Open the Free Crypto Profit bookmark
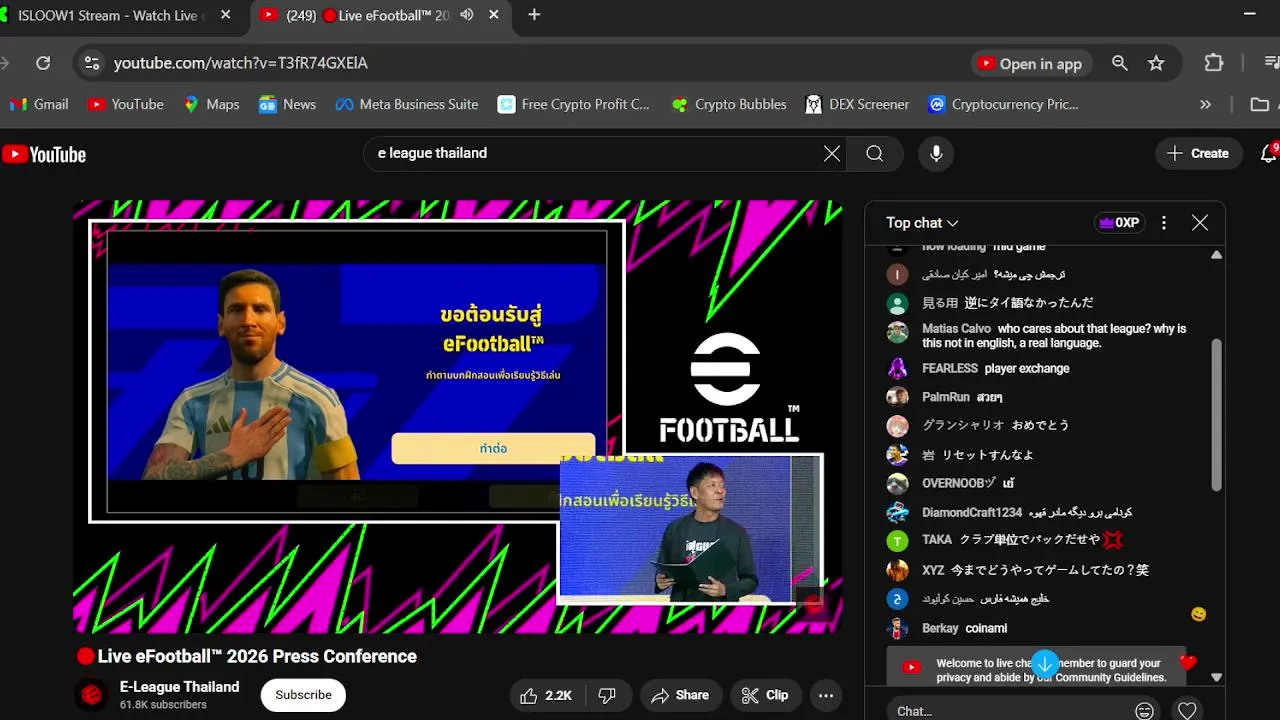 click(x=574, y=104)
